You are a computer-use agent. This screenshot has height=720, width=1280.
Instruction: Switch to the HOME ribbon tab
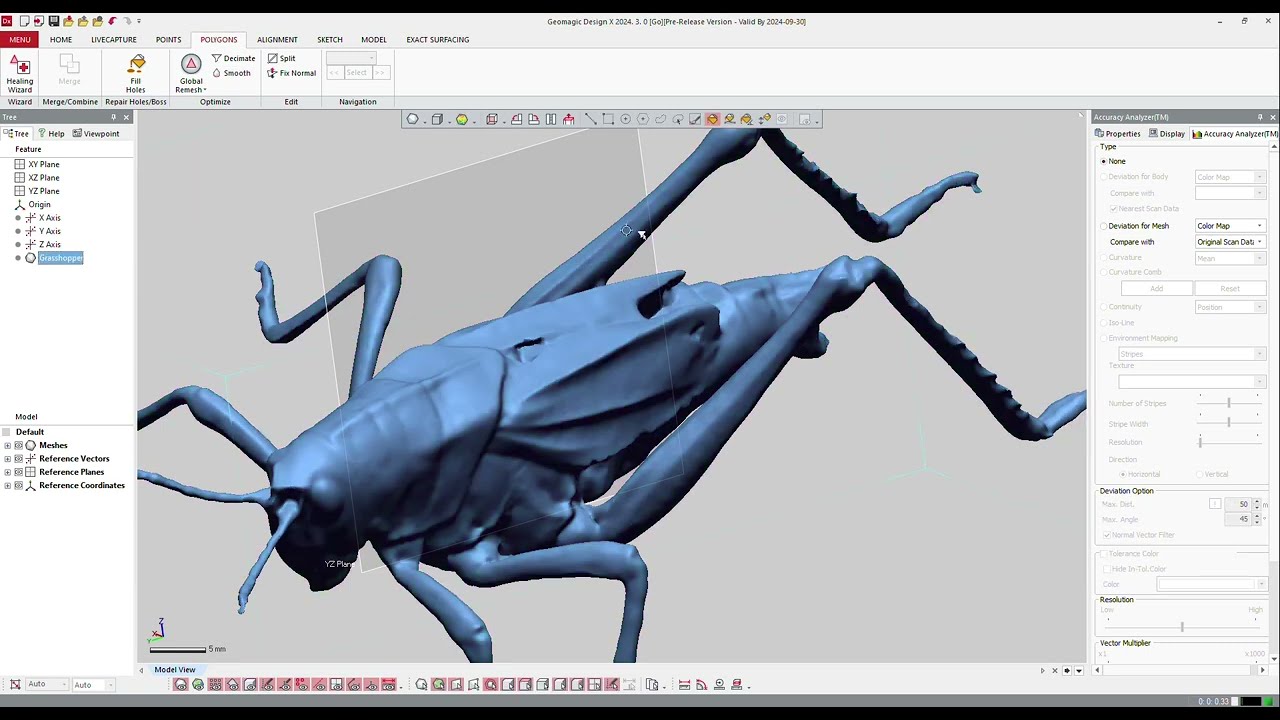61,40
